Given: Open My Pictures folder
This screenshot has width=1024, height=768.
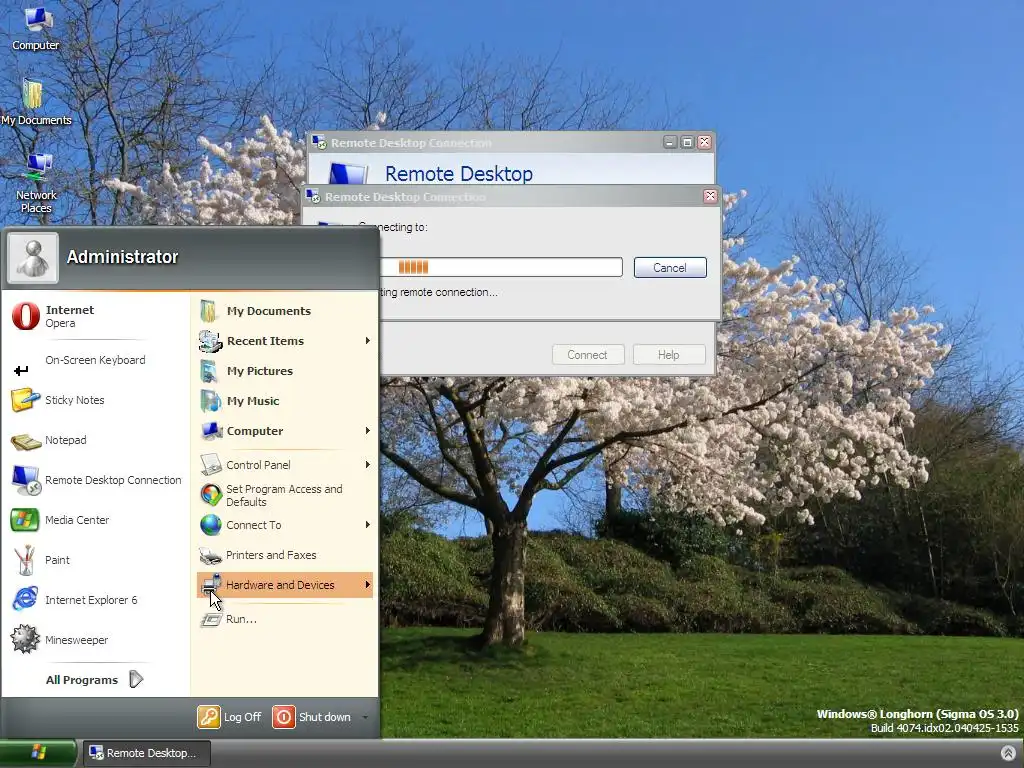Looking at the screenshot, I should pyautogui.click(x=285, y=371).
